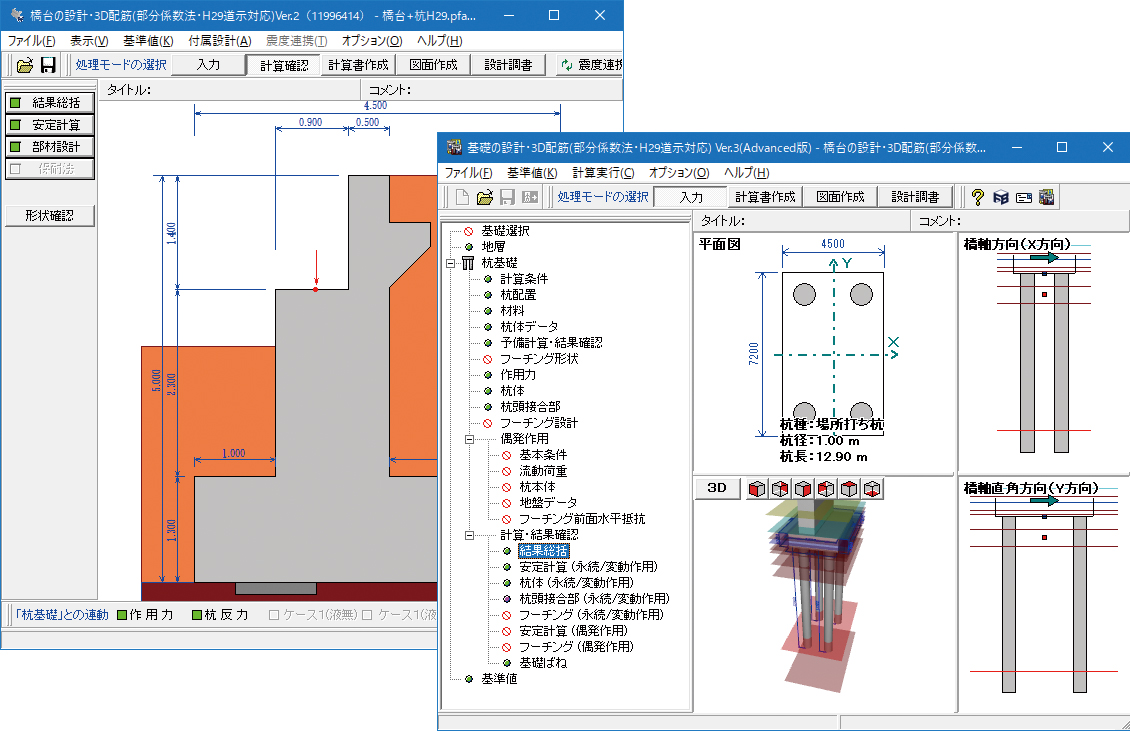The image size is (1130, 731).
Task: Select 杭体データ in the foundation tree
Action: coord(529,327)
